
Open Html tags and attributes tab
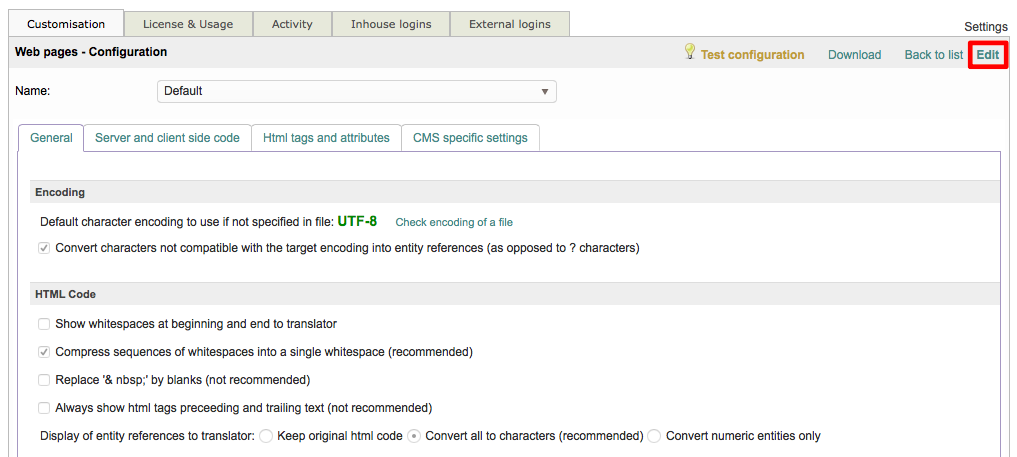click(326, 138)
